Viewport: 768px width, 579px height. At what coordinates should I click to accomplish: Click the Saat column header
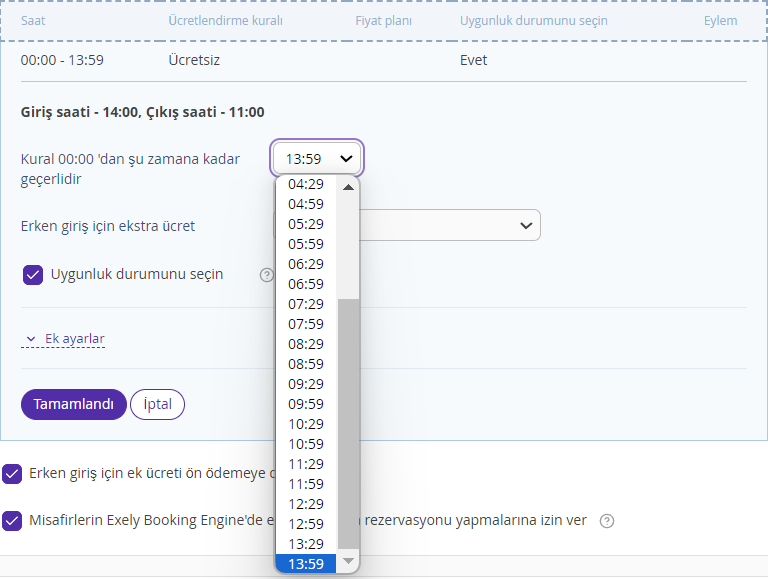tap(33, 21)
